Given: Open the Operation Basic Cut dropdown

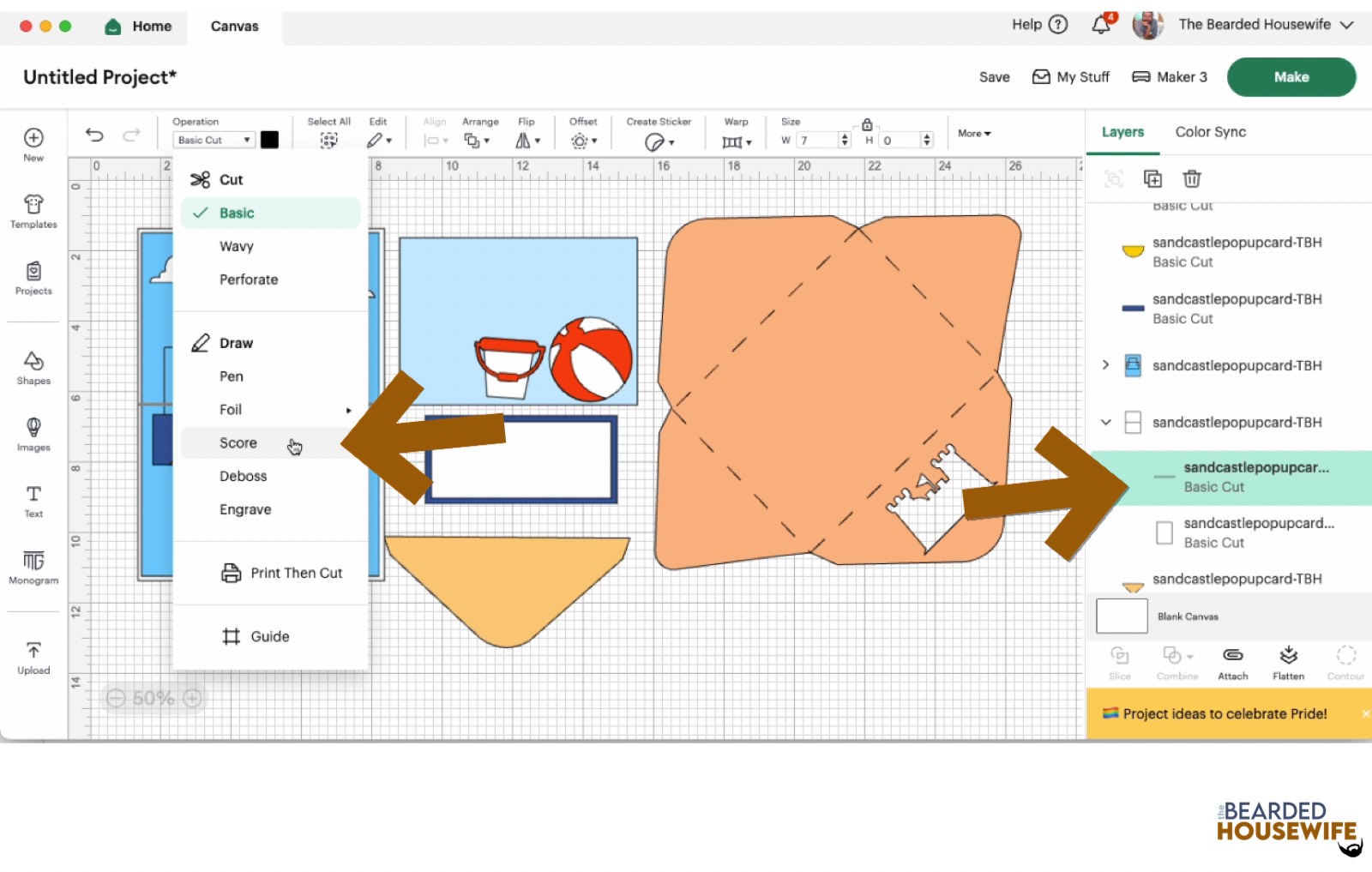Looking at the screenshot, I should pyautogui.click(x=214, y=140).
